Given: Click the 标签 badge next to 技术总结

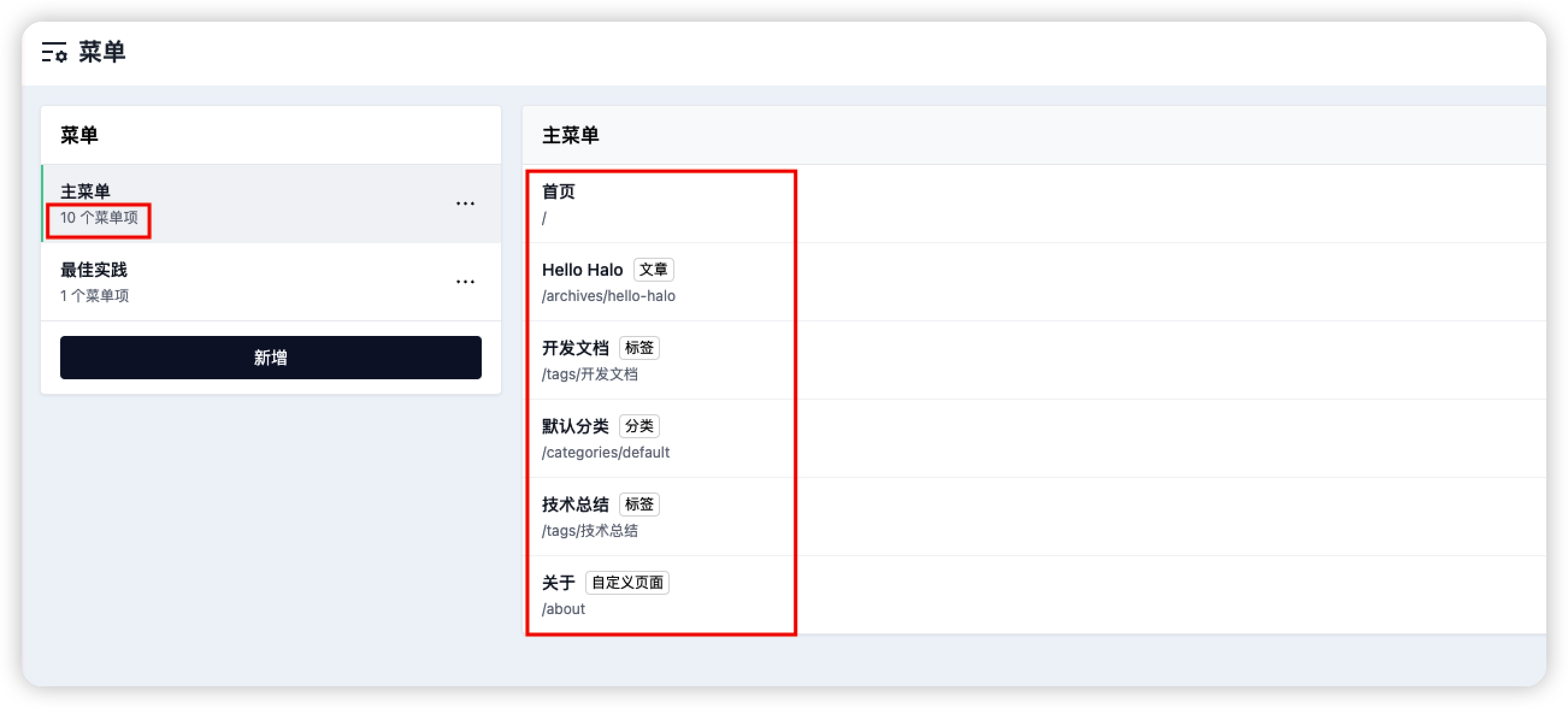Looking at the screenshot, I should (639, 504).
